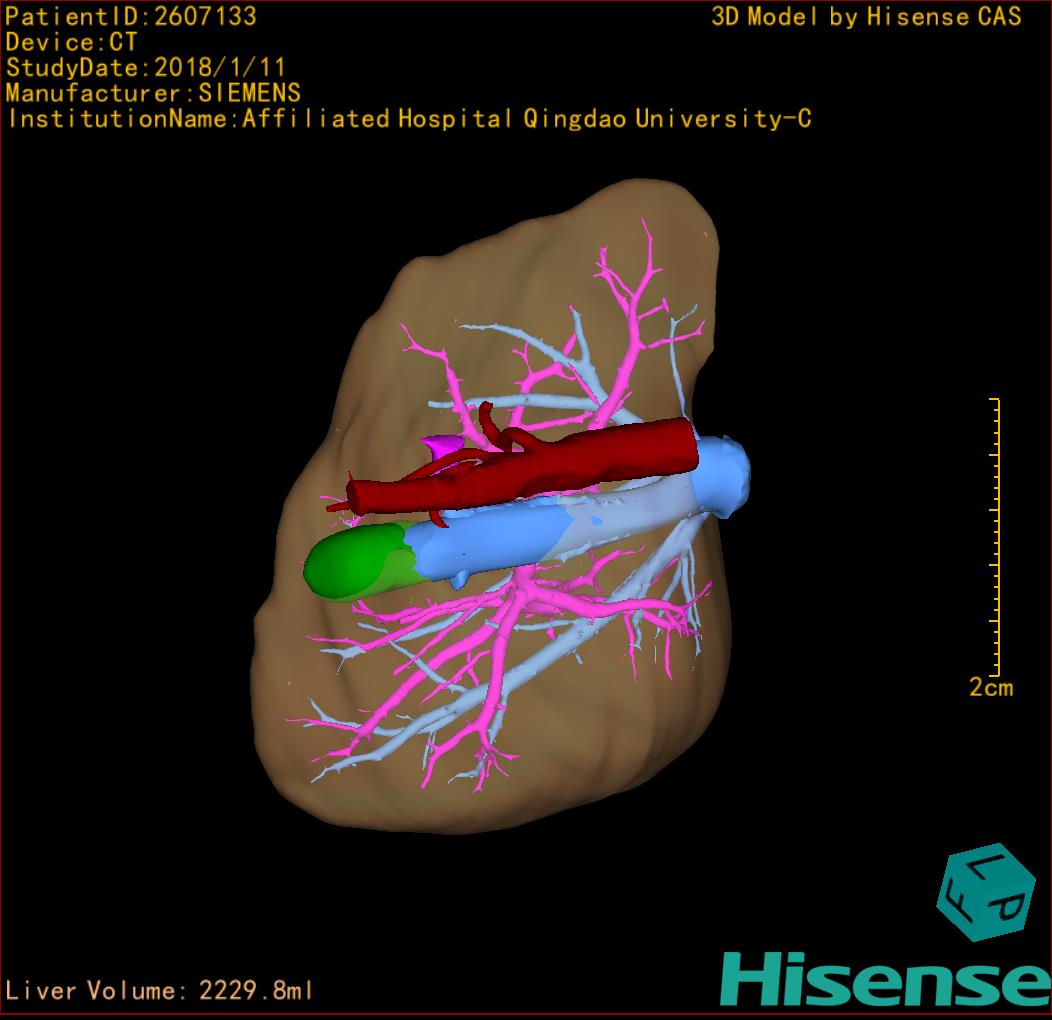Click the orientation cube in the corner
The width and height of the screenshot is (1052, 1020).
986,892
